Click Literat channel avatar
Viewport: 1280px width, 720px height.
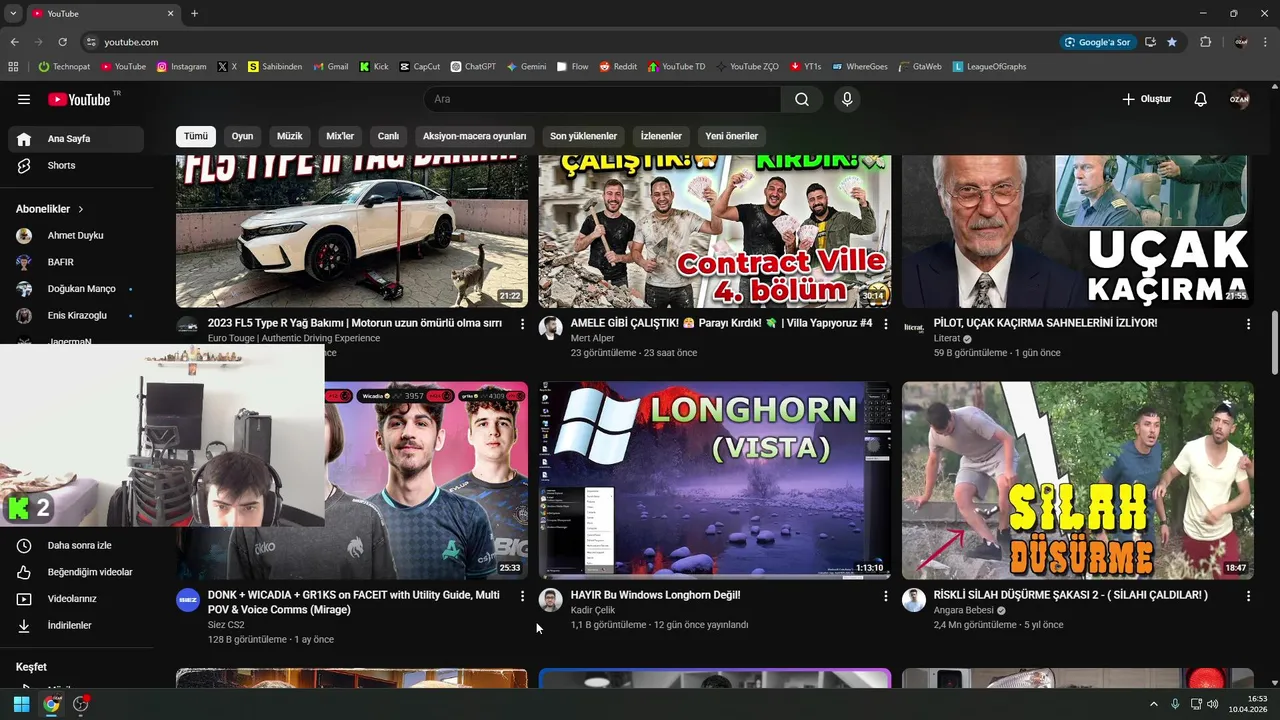pos(914,327)
